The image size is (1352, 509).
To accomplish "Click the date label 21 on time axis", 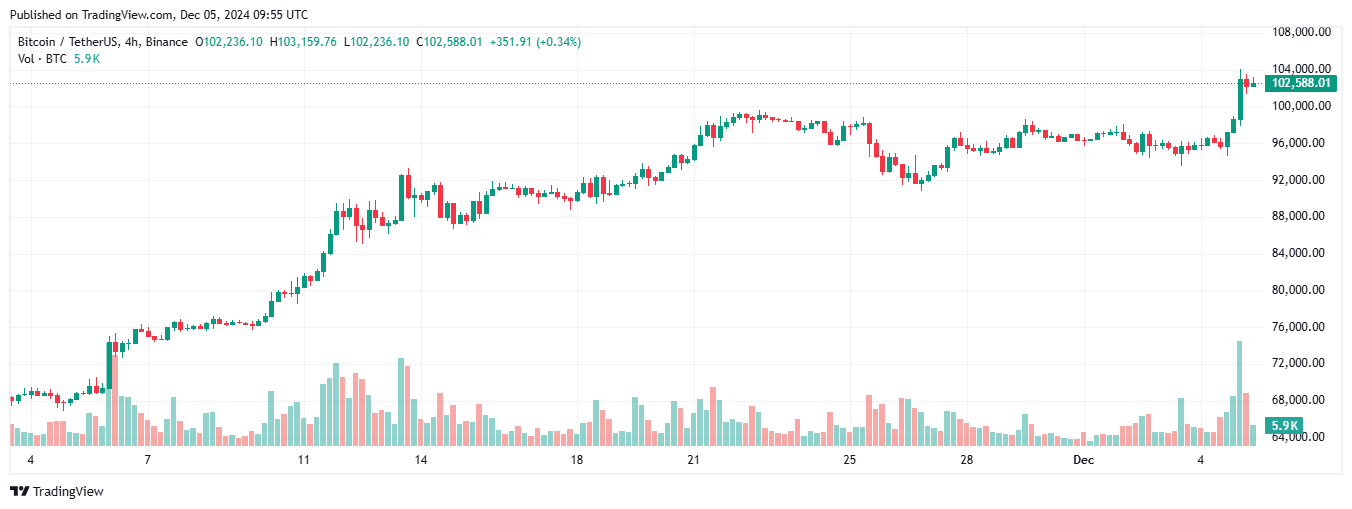I will [693, 460].
